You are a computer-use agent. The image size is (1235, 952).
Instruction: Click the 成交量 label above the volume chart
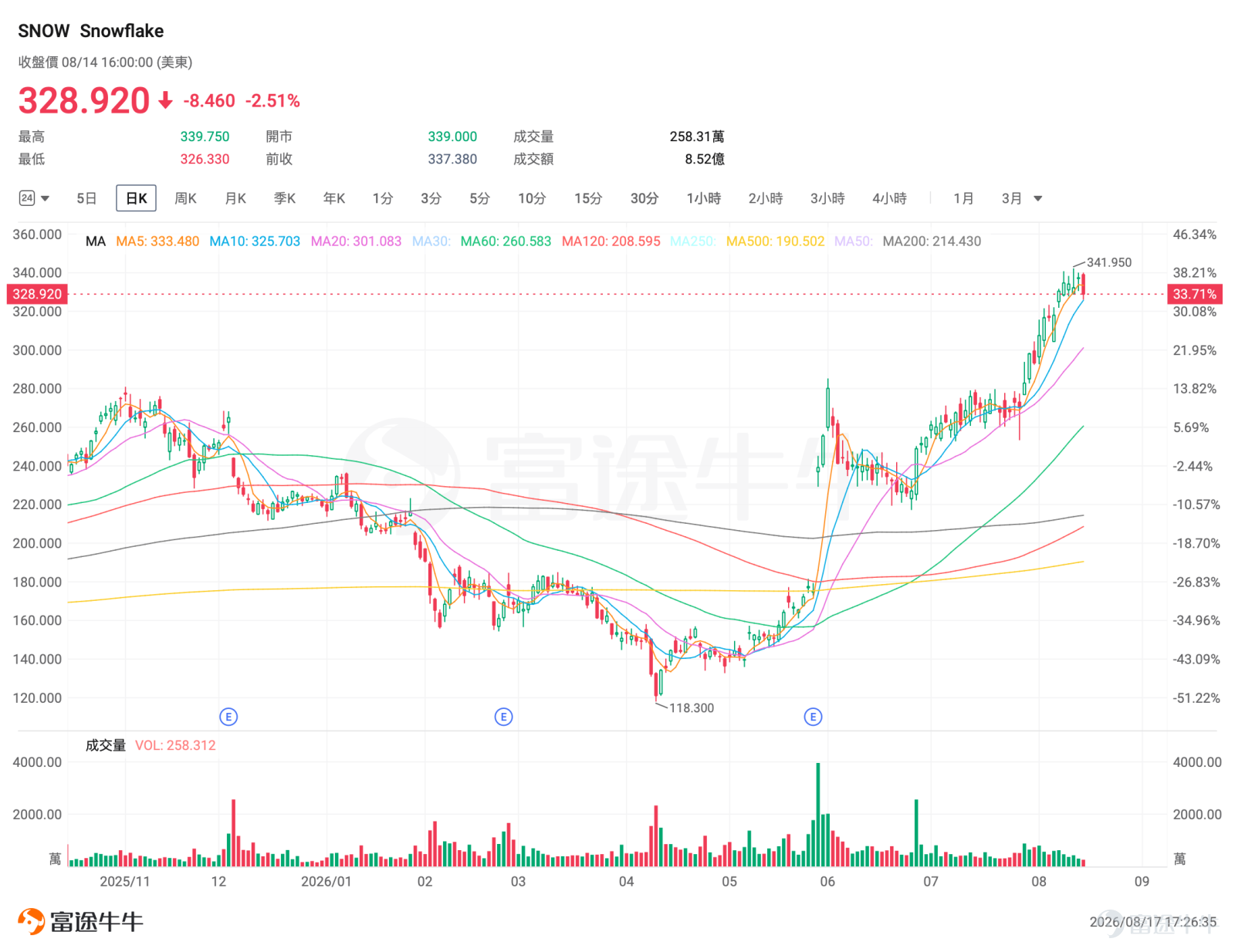pyautogui.click(x=106, y=745)
